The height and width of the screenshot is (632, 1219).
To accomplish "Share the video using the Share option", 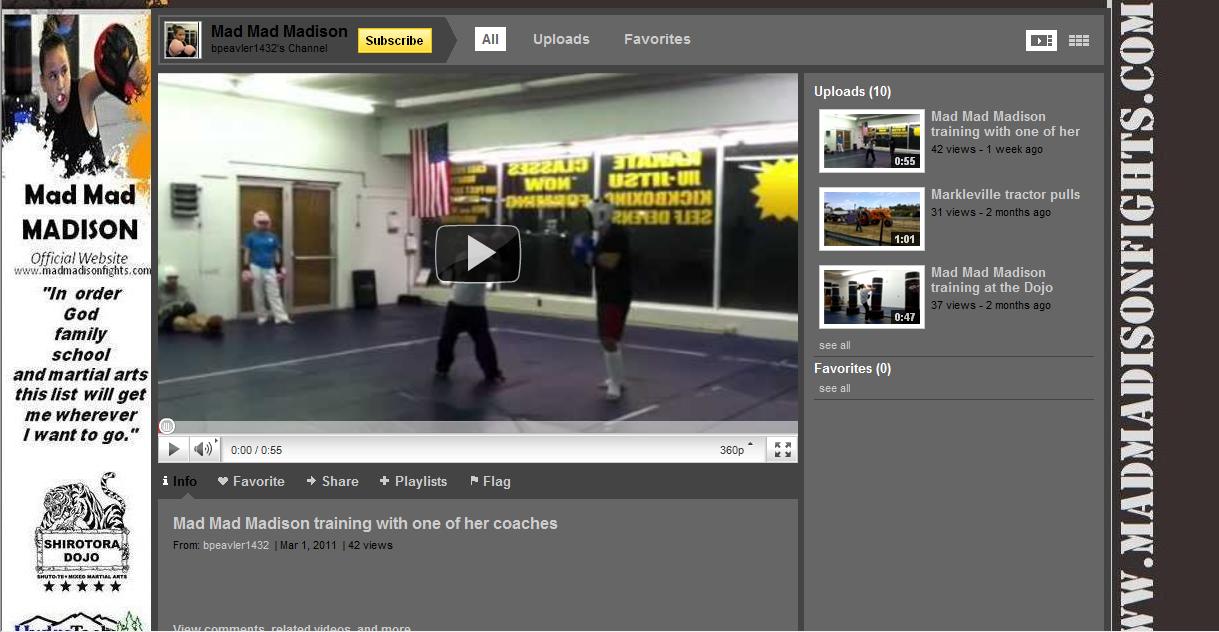I will click(333, 481).
